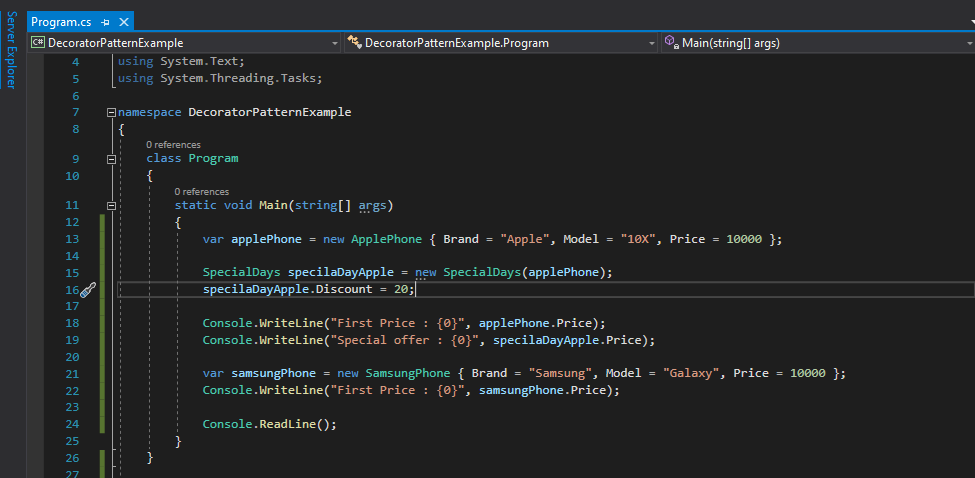Click the args parameter in Main signature
975x478 pixels.
[x=372, y=206]
